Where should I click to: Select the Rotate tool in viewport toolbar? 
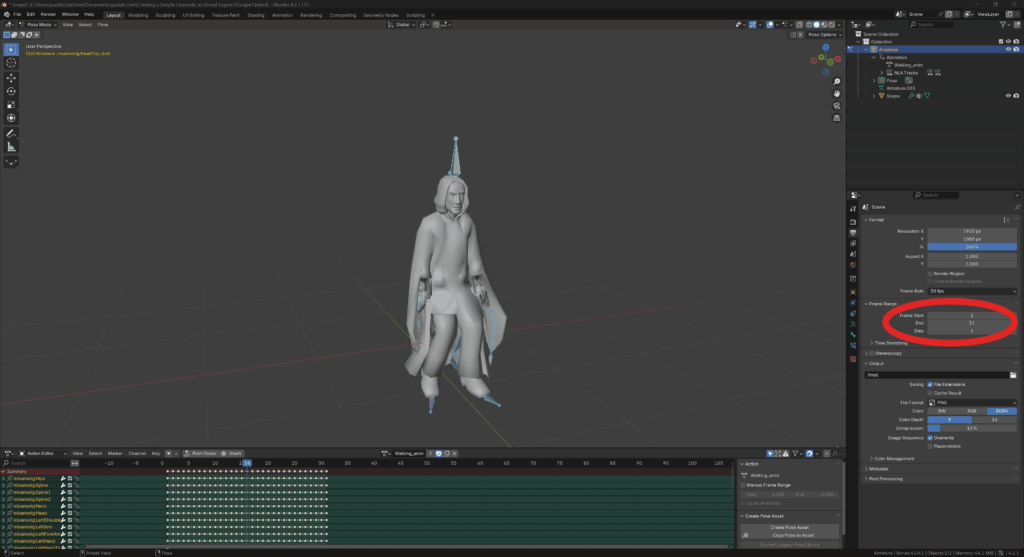(x=12, y=91)
